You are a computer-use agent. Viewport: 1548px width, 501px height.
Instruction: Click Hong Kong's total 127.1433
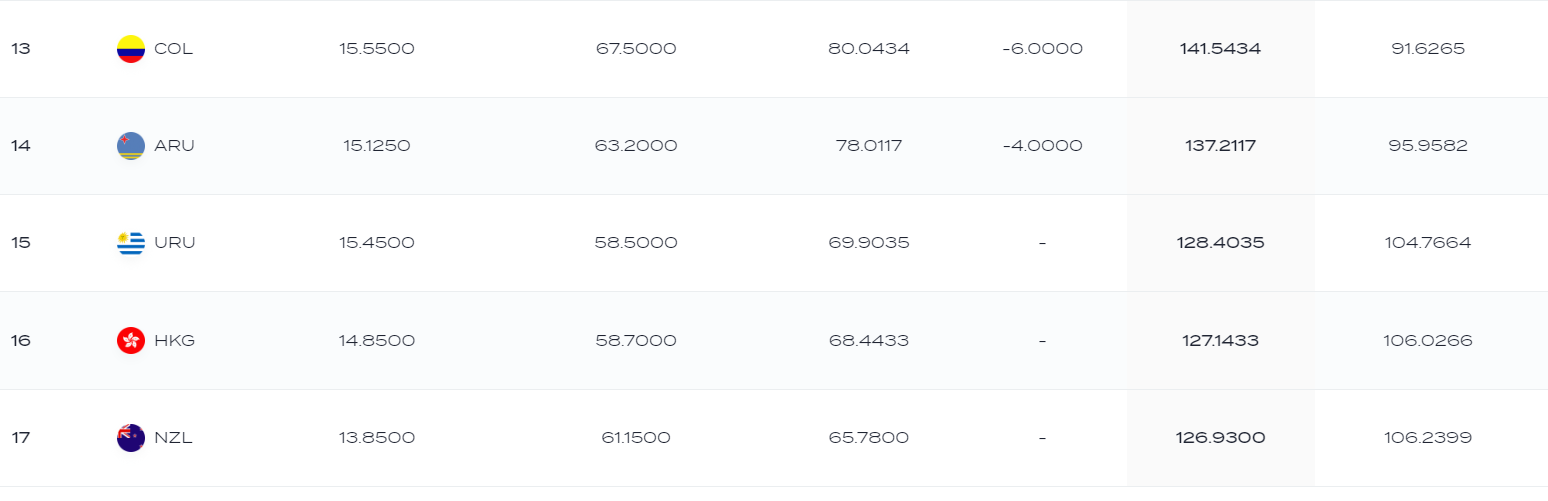1220,341
